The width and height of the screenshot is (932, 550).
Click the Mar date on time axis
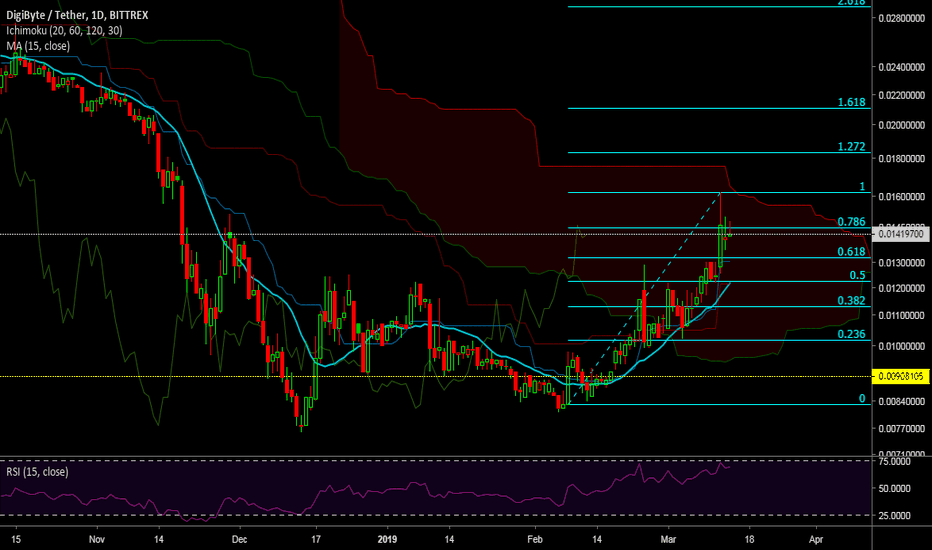click(669, 539)
